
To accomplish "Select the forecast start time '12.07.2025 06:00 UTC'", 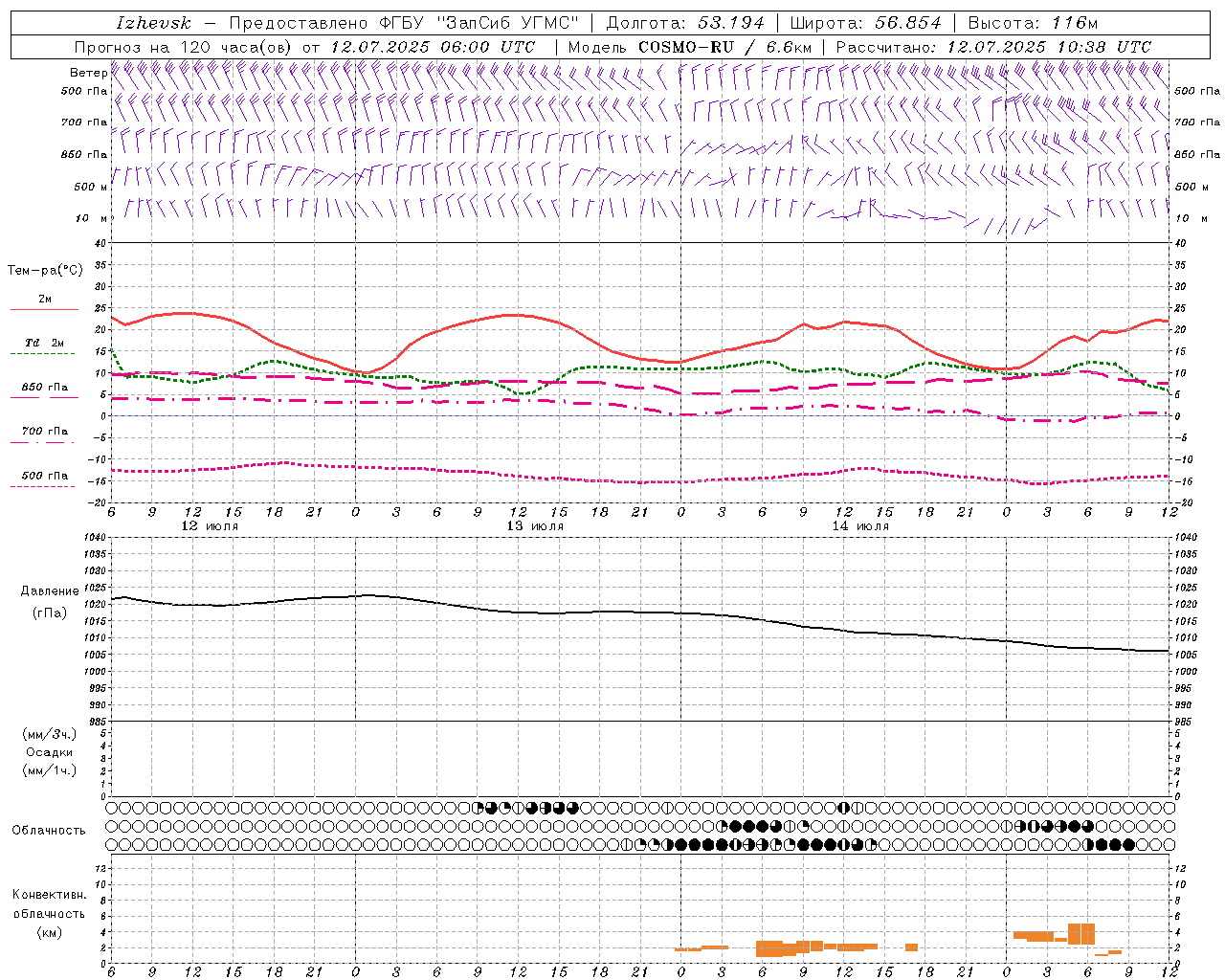I will pos(433,47).
